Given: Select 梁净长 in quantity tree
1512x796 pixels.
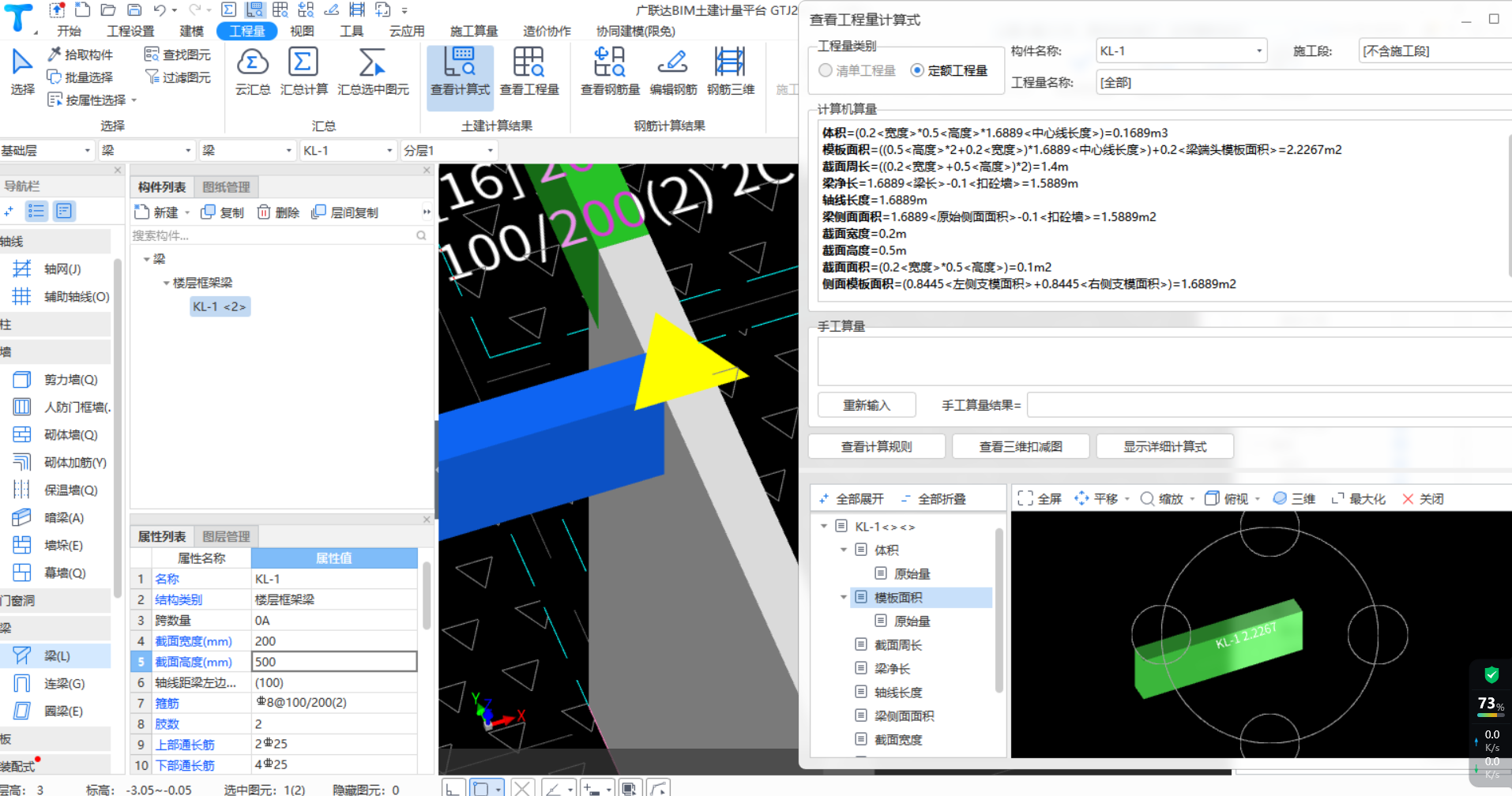Looking at the screenshot, I should pos(892,669).
